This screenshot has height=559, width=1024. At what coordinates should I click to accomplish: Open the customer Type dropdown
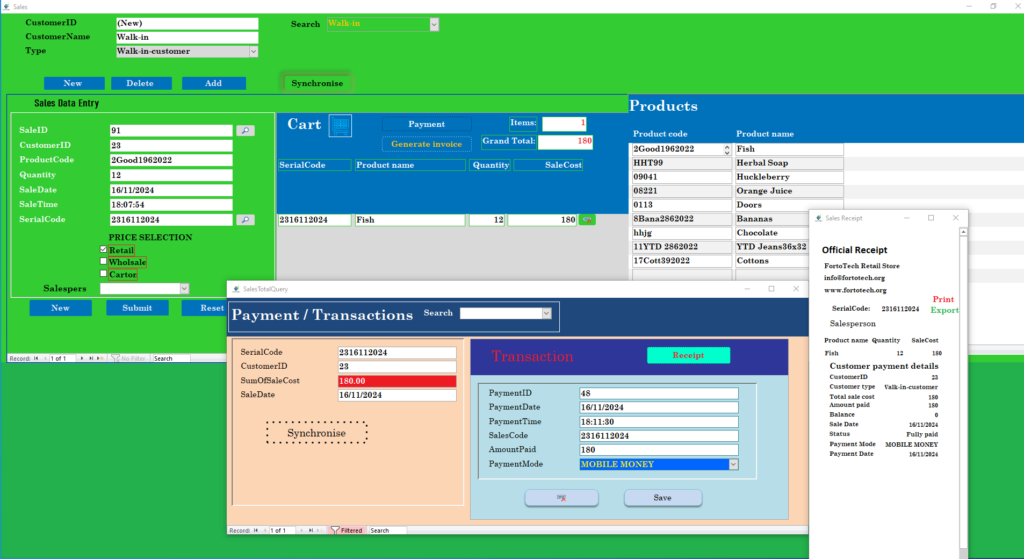click(x=252, y=51)
